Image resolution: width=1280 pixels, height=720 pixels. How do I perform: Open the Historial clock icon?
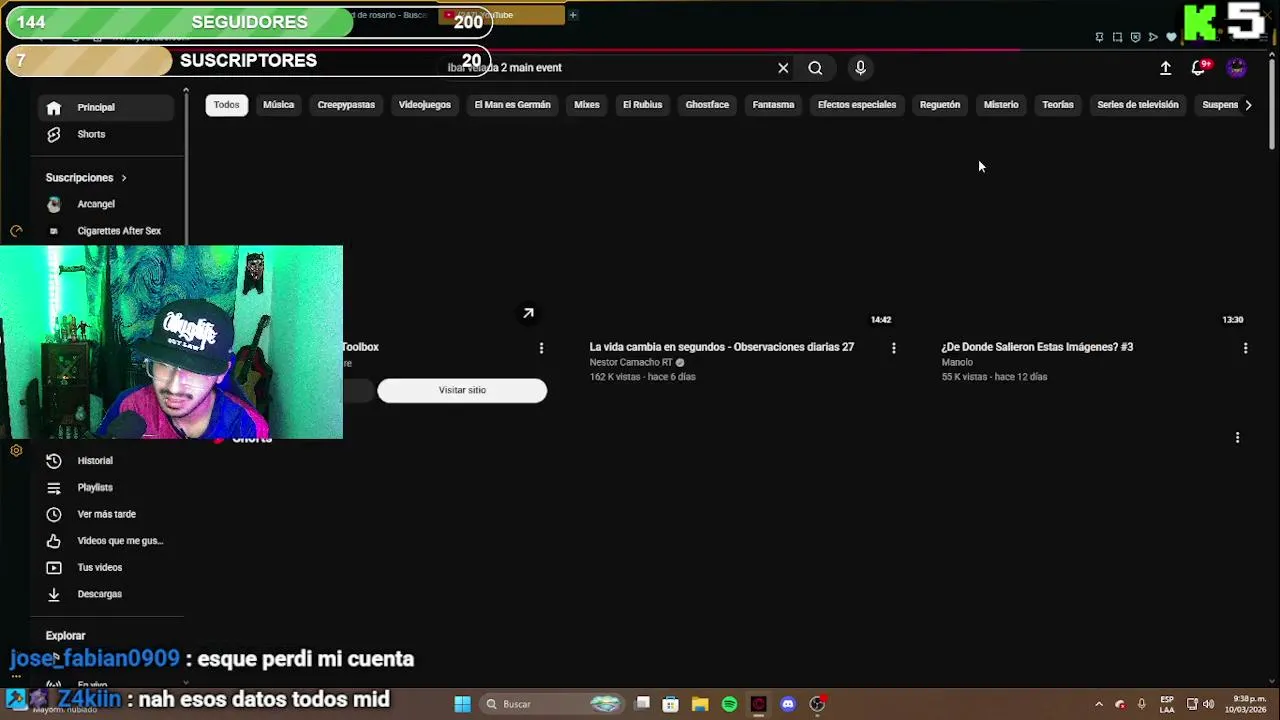[x=54, y=461]
